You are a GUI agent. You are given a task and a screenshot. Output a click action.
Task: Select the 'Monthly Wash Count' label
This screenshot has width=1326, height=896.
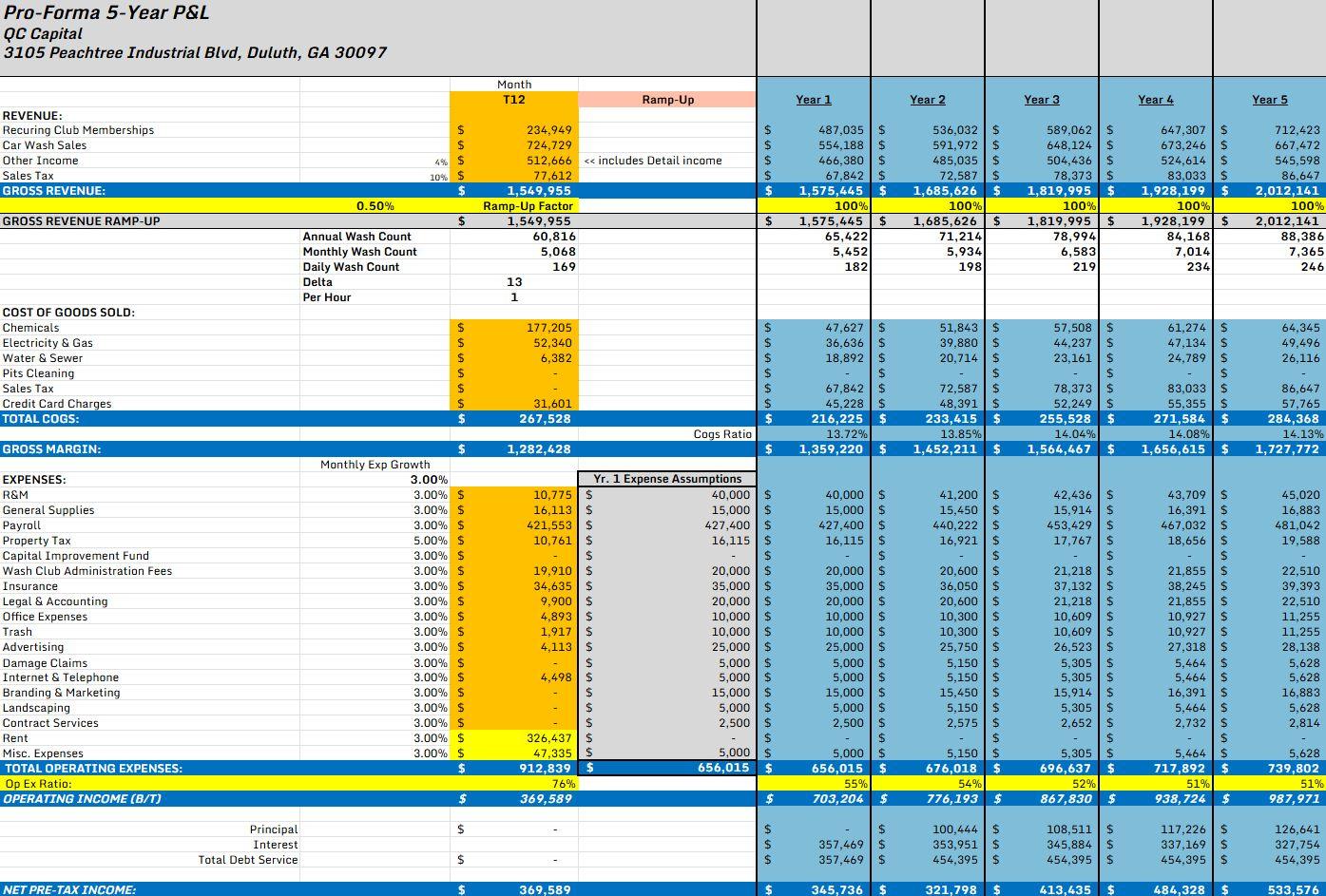pos(360,252)
